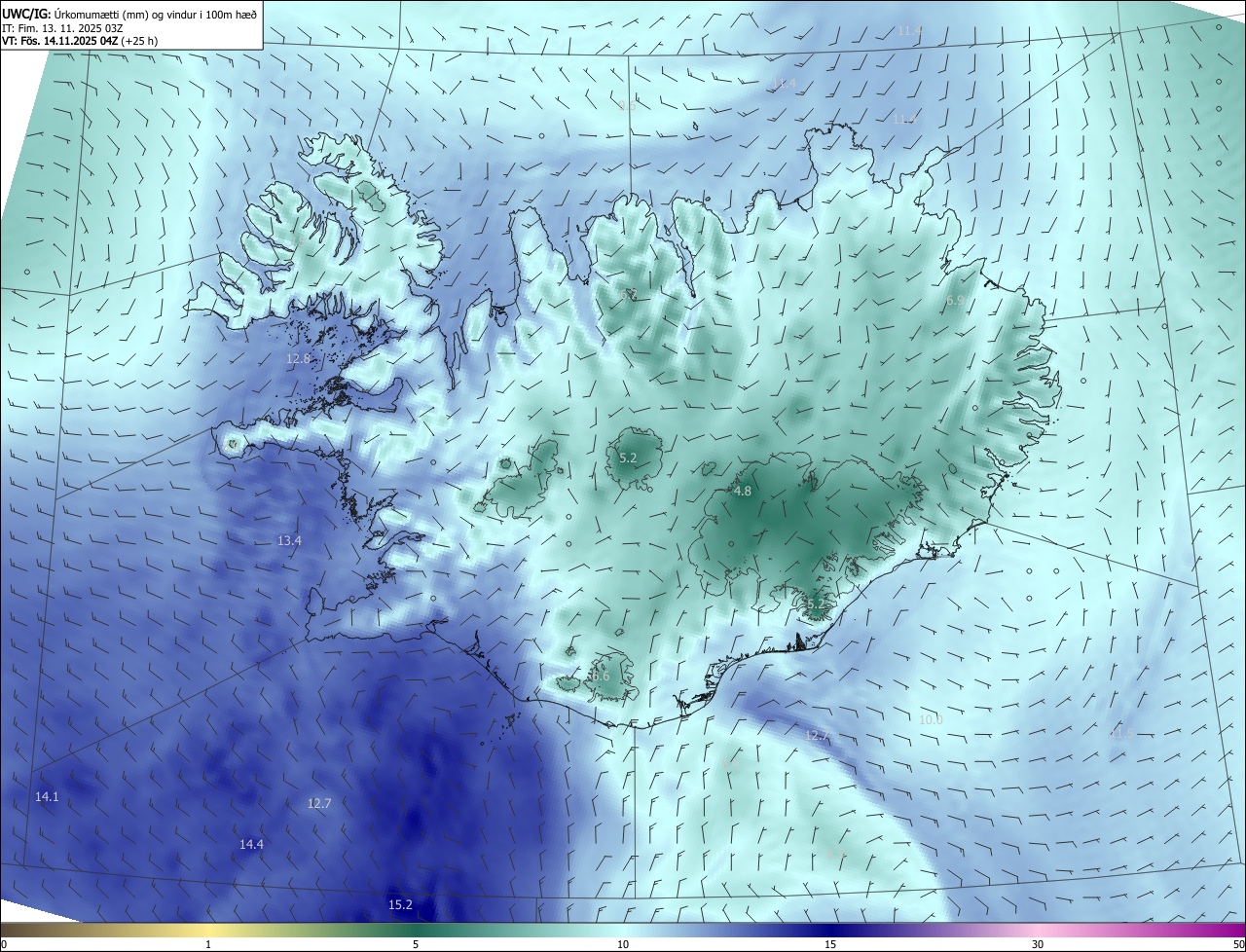Click the 15.2 value label on the map

(400, 904)
